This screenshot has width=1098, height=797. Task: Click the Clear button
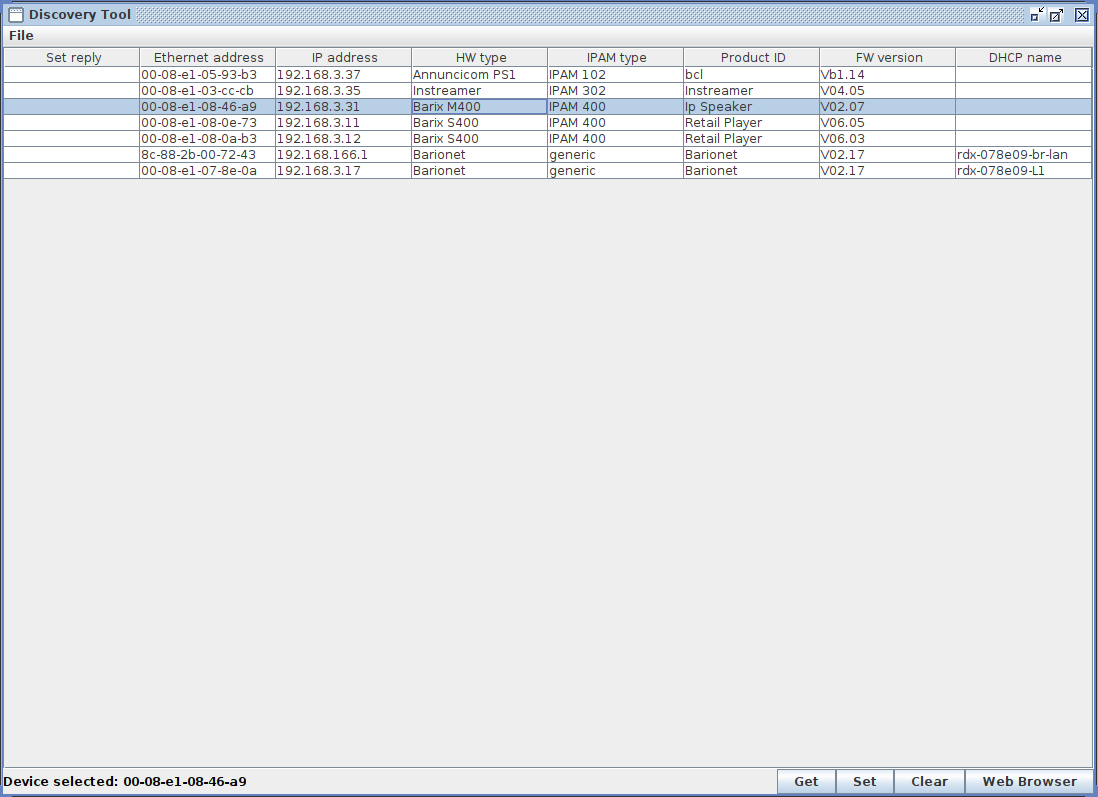pos(929,782)
